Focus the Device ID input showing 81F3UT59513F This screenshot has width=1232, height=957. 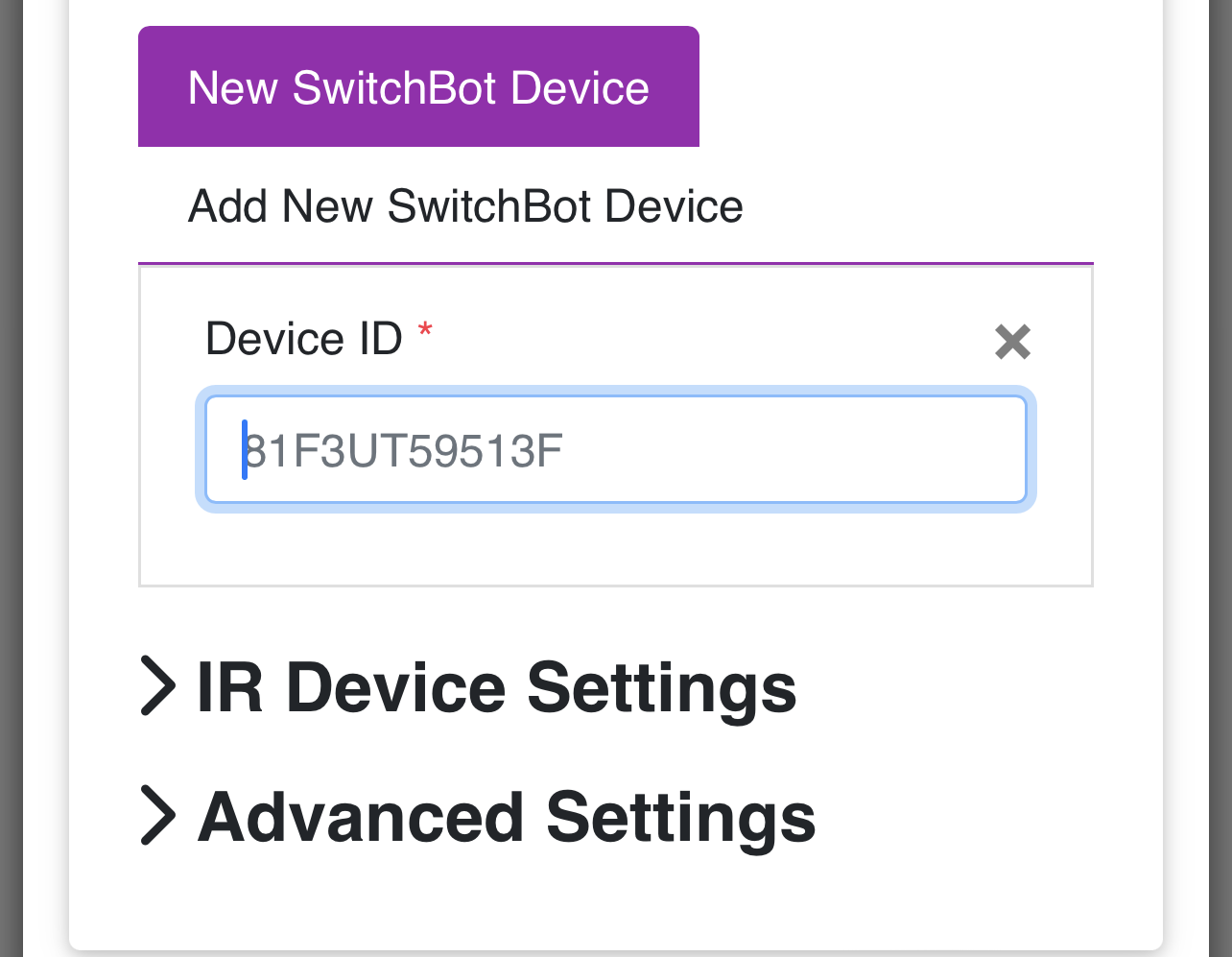615,449
